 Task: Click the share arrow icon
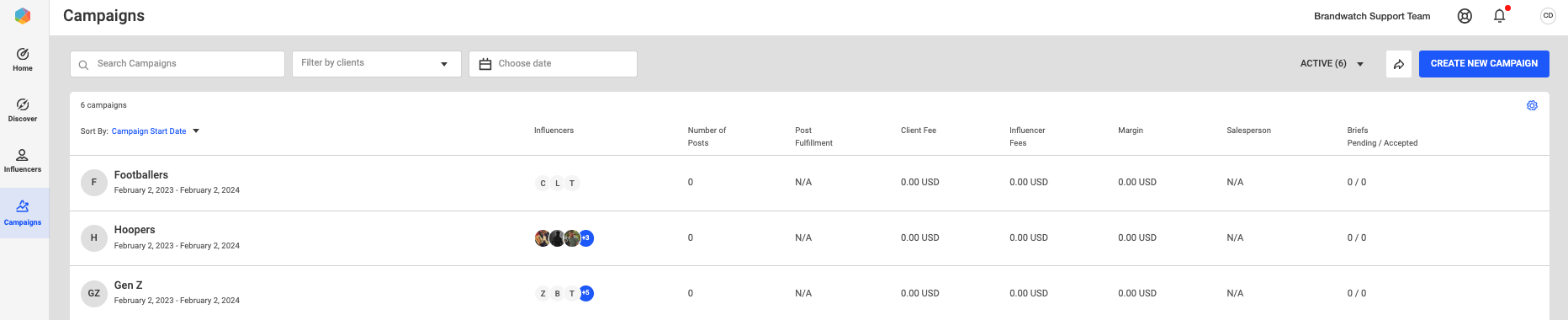click(x=1399, y=64)
